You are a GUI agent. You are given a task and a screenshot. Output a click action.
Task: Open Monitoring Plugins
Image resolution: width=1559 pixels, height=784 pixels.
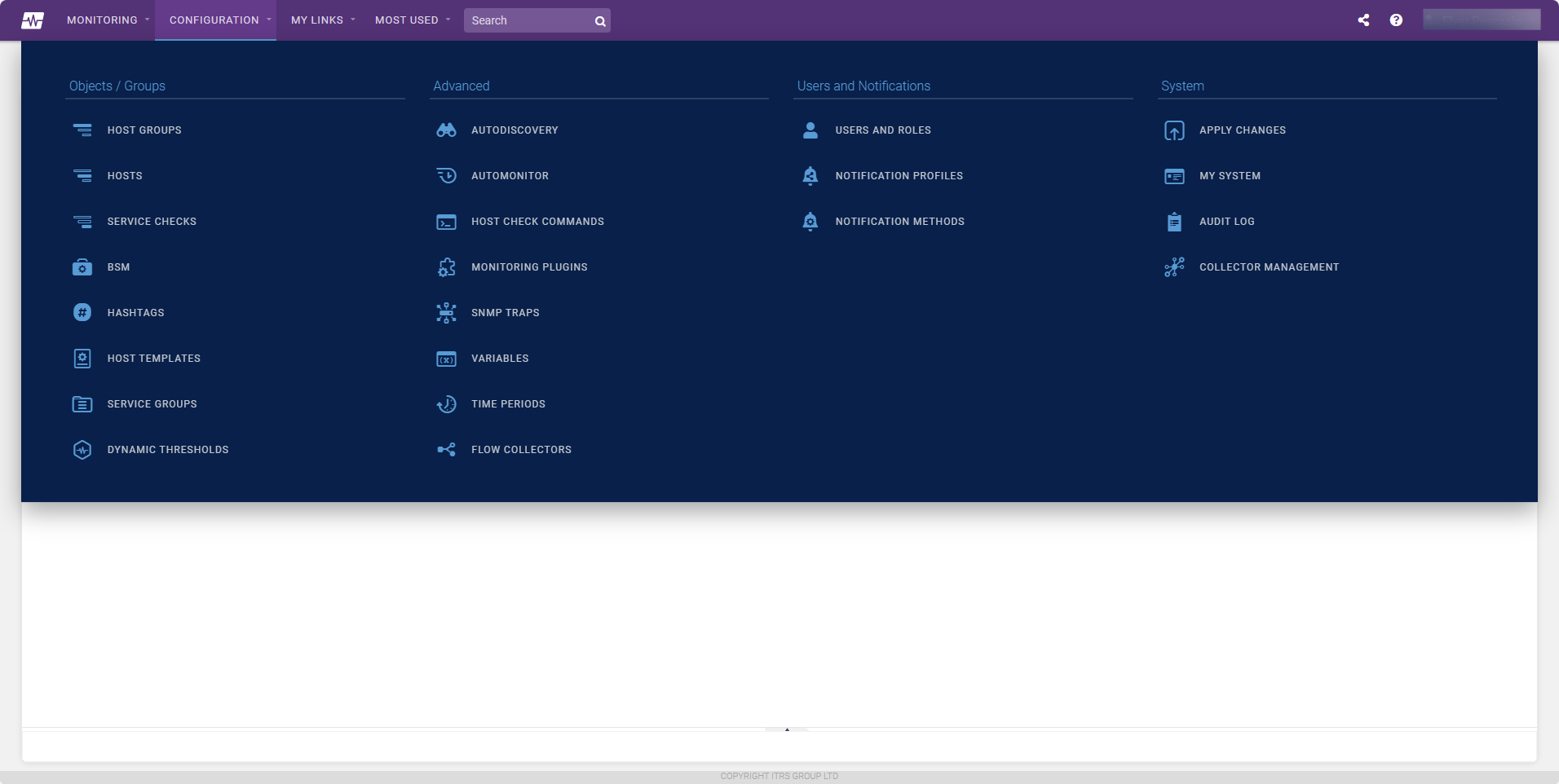(529, 267)
